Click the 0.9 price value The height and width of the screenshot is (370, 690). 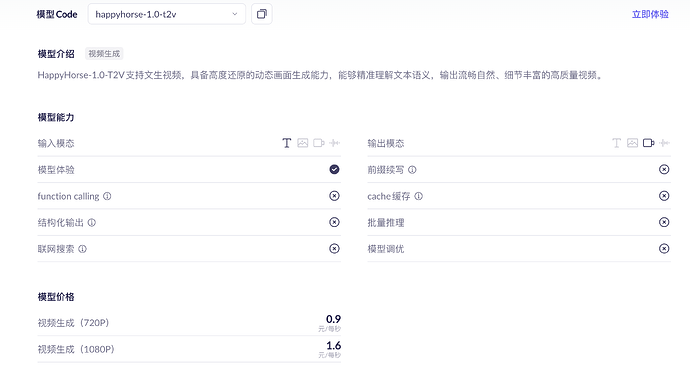(334, 319)
